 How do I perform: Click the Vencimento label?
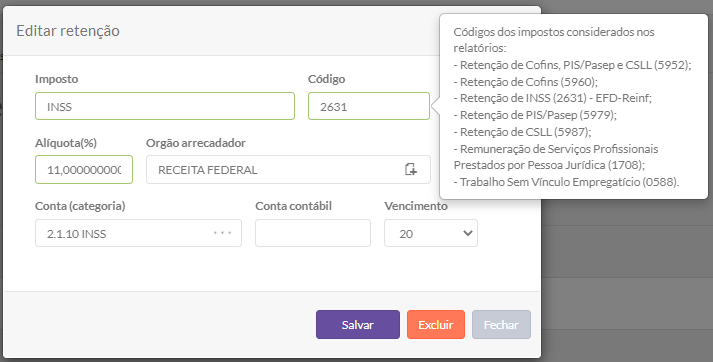click(x=416, y=206)
